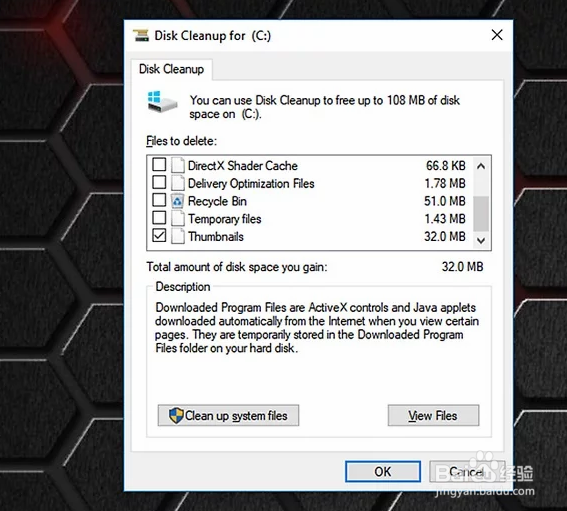Close the Disk Cleanup dialog
The image size is (567, 511).
click(497, 35)
